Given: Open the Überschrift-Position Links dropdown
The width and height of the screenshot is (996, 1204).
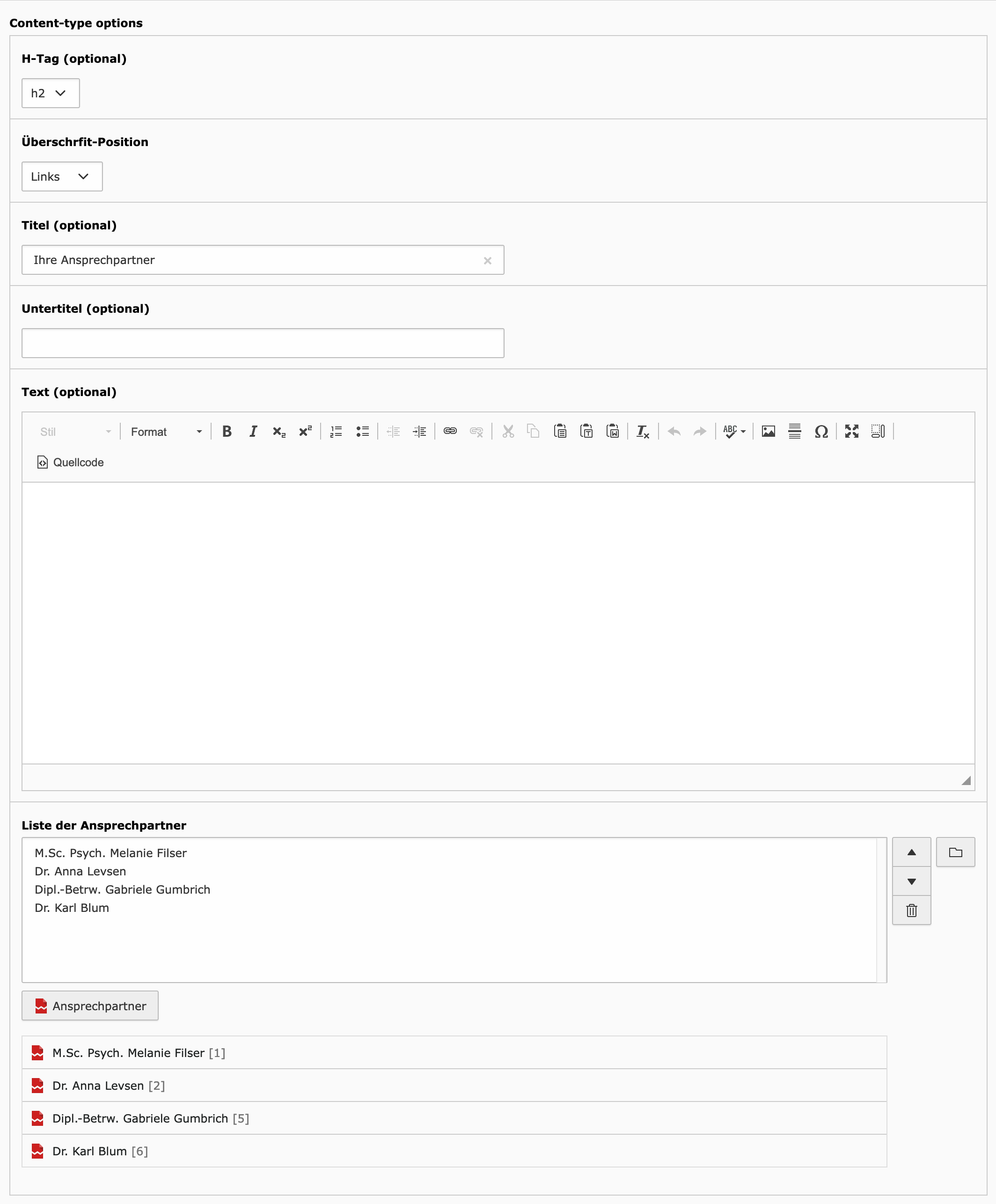Looking at the screenshot, I should (x=62, y=176).
